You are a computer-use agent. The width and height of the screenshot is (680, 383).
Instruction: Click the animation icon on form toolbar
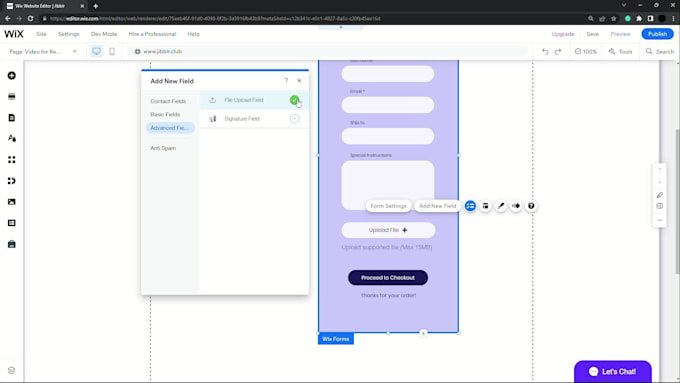[516, 206]
